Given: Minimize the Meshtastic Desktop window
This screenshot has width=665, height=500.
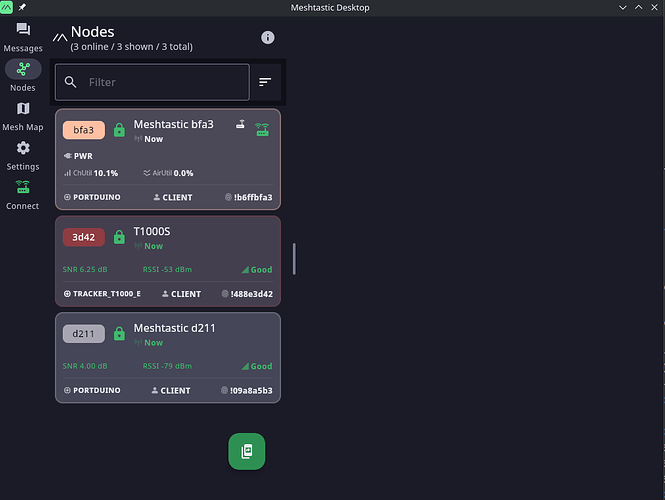Looking at the screenshot, I should (623, 7).
